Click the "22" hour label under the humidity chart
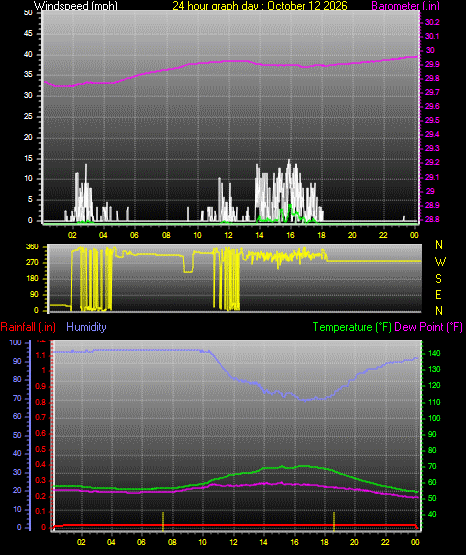 point(385,542)
